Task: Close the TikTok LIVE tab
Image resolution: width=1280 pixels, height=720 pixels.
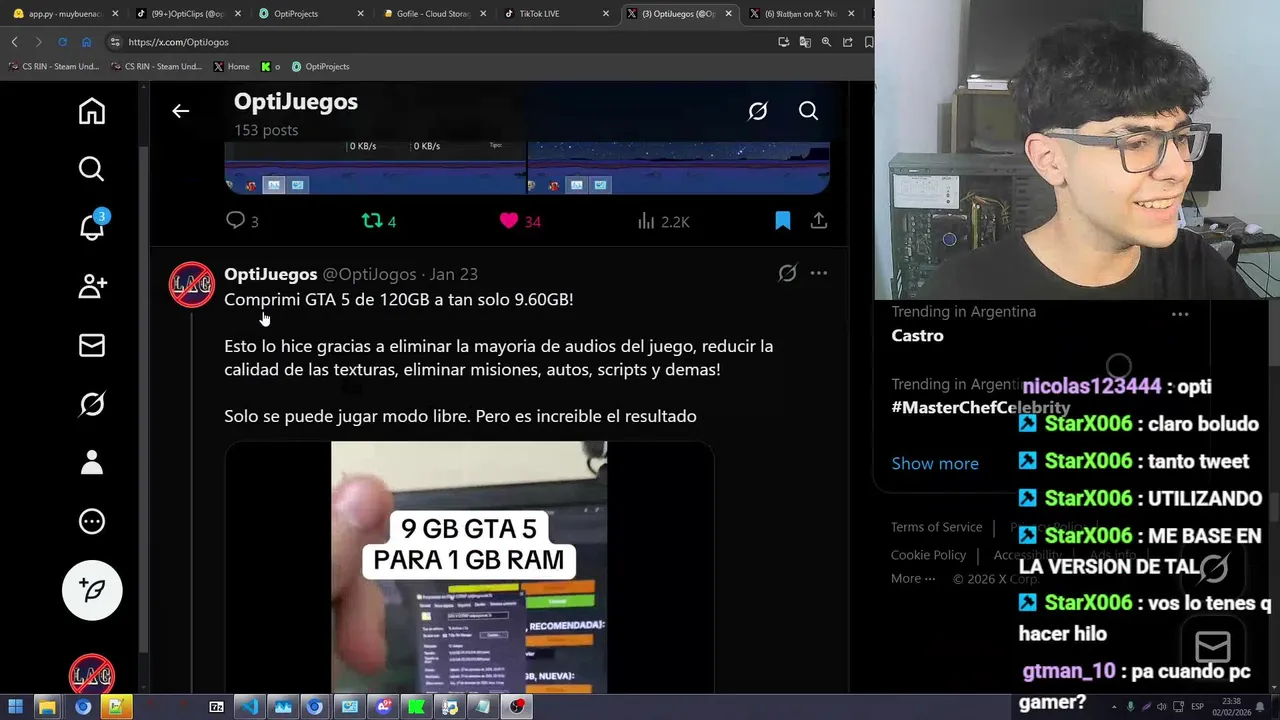Action: 606,14
